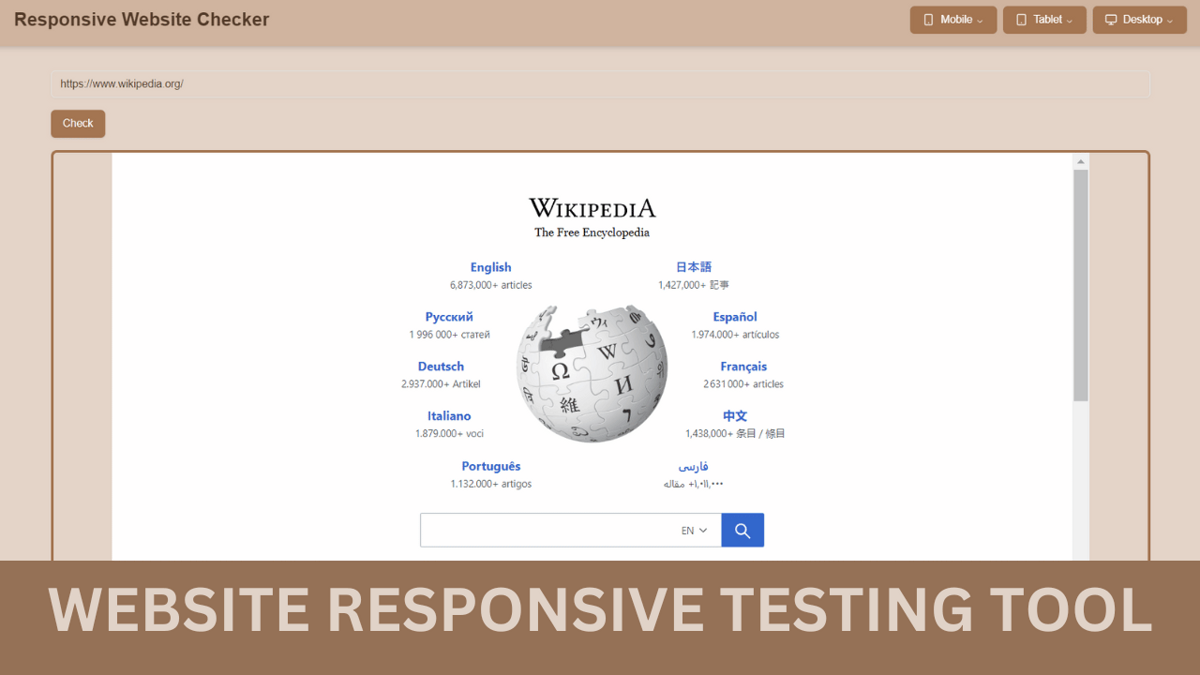Select the Français language link
1200x675 pixels.
pos(743,366)
